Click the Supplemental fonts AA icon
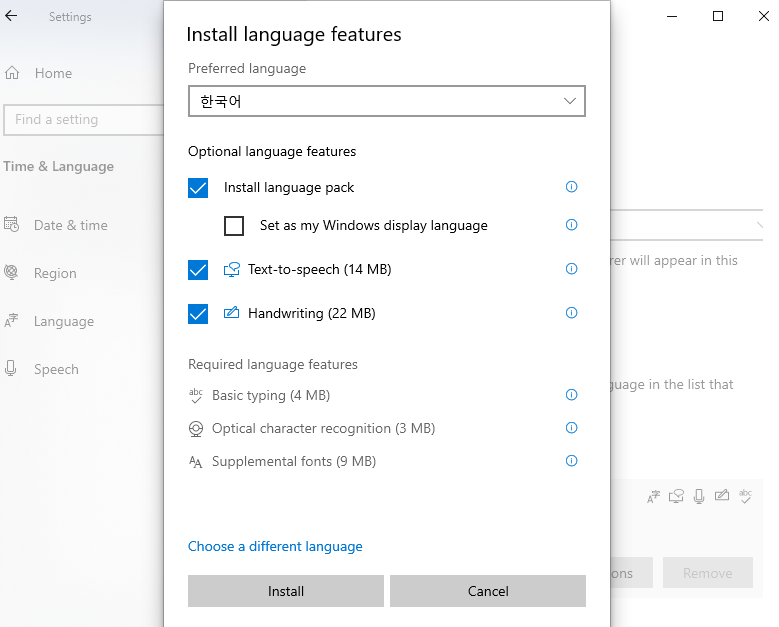 tap(196, 462)
